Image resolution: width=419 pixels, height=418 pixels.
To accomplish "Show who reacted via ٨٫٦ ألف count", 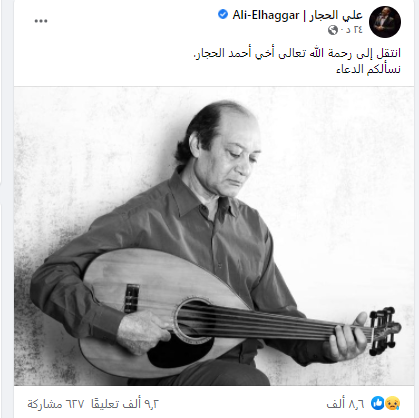I will tap(345, 404).
